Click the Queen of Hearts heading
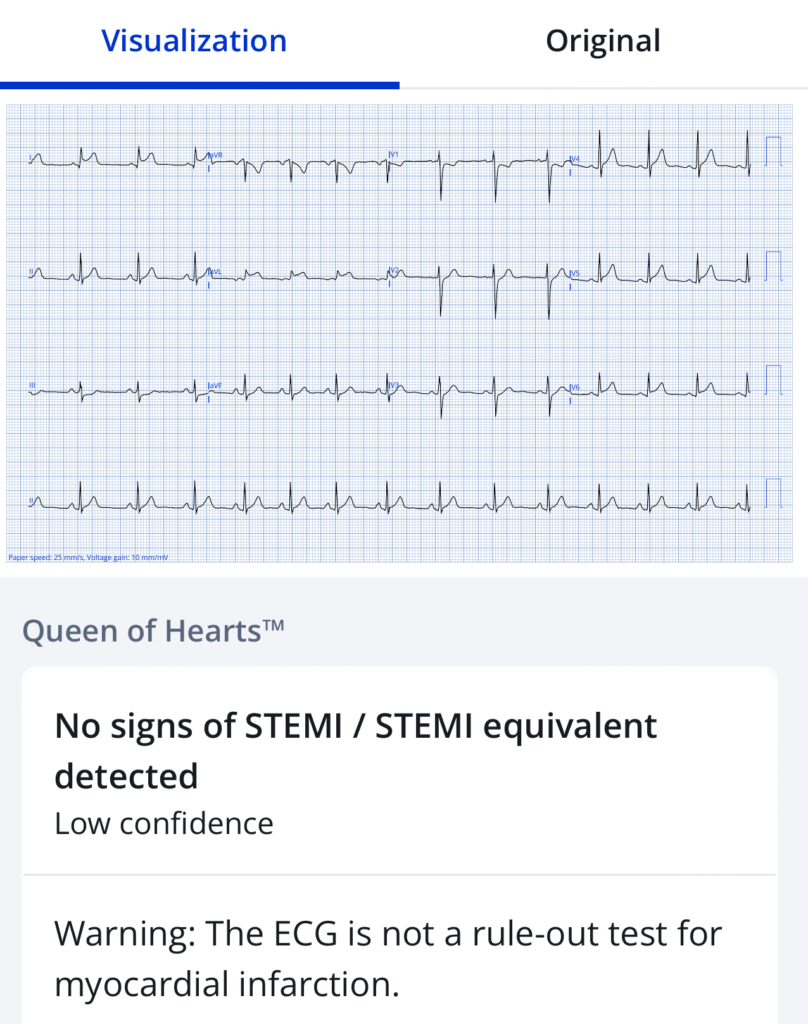Image resolution: width=808 pixels, height=1024 pixels. pos(154,631)
